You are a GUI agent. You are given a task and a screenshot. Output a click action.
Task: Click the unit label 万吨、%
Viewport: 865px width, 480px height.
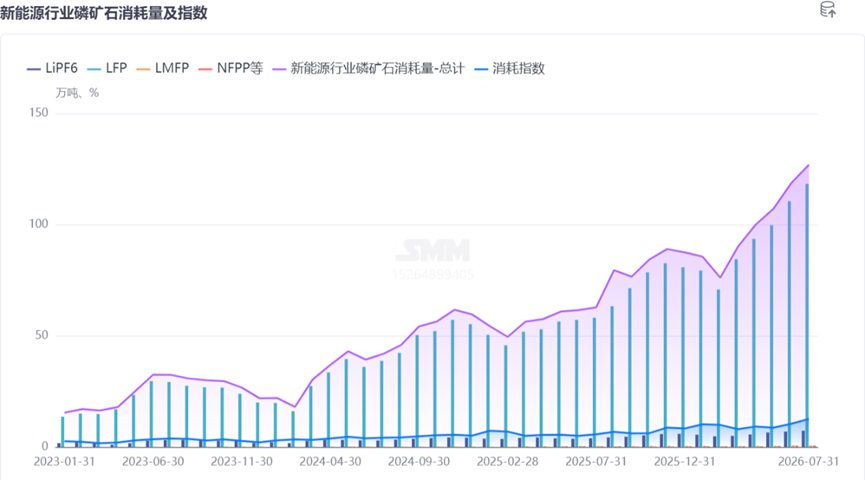point(77,93)
